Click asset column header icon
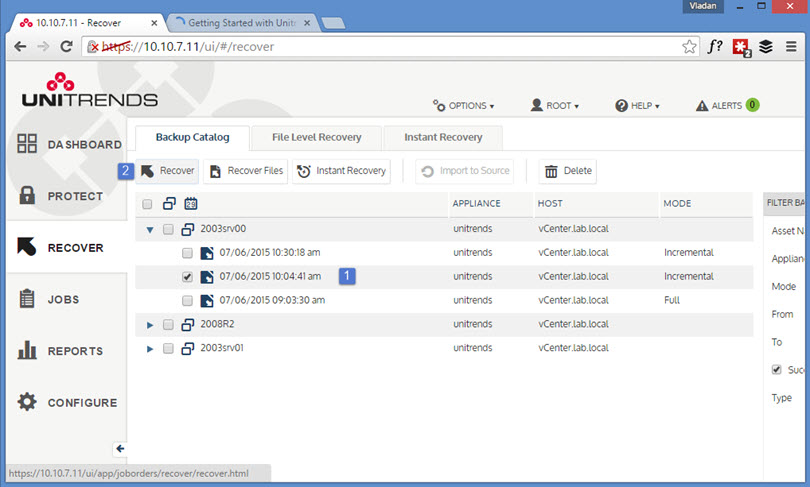Image resolution: width=810 pixels, height=487 pixels. click(x=169, y=203)
